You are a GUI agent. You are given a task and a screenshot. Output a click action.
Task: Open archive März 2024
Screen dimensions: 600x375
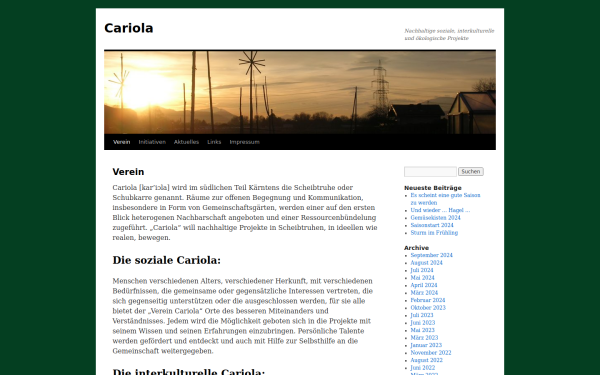point(424,293)
